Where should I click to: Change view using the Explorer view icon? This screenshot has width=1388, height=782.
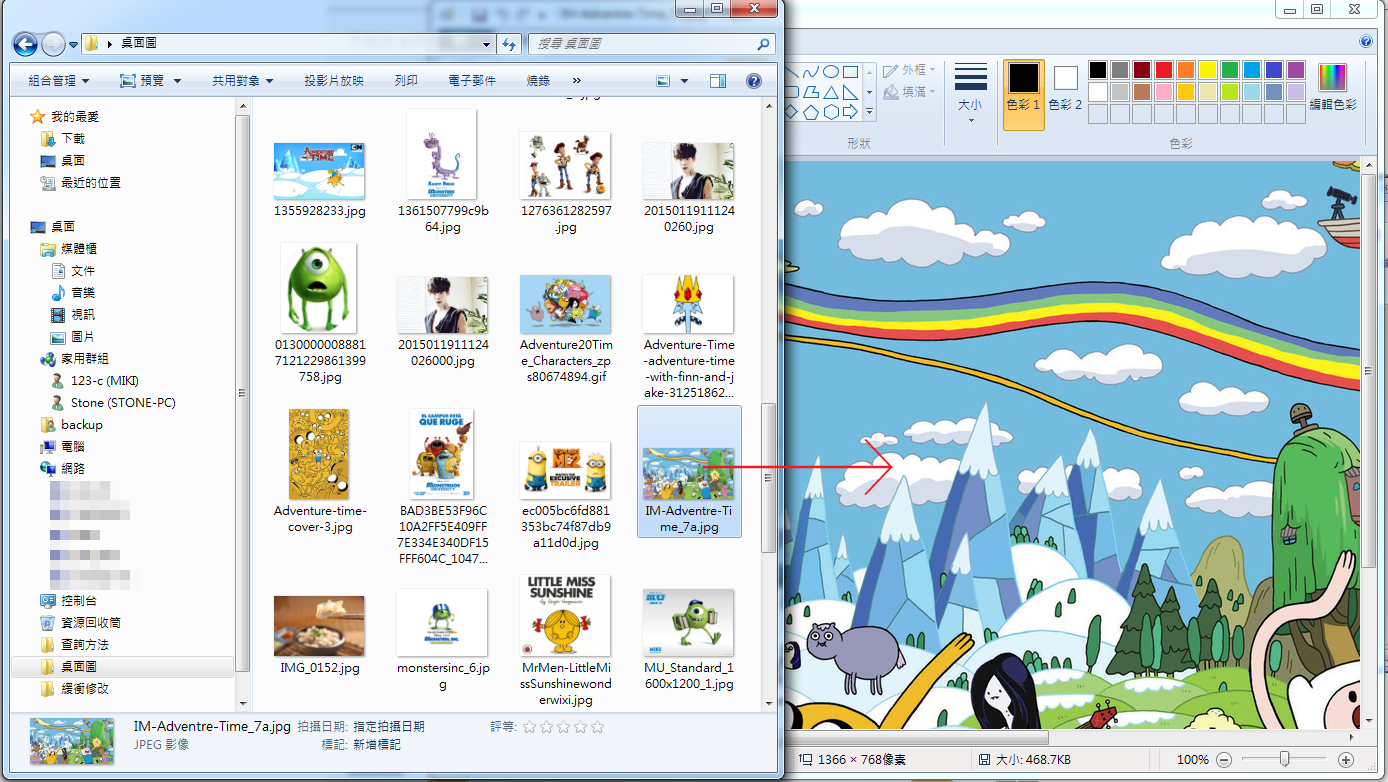coord(663,81)
